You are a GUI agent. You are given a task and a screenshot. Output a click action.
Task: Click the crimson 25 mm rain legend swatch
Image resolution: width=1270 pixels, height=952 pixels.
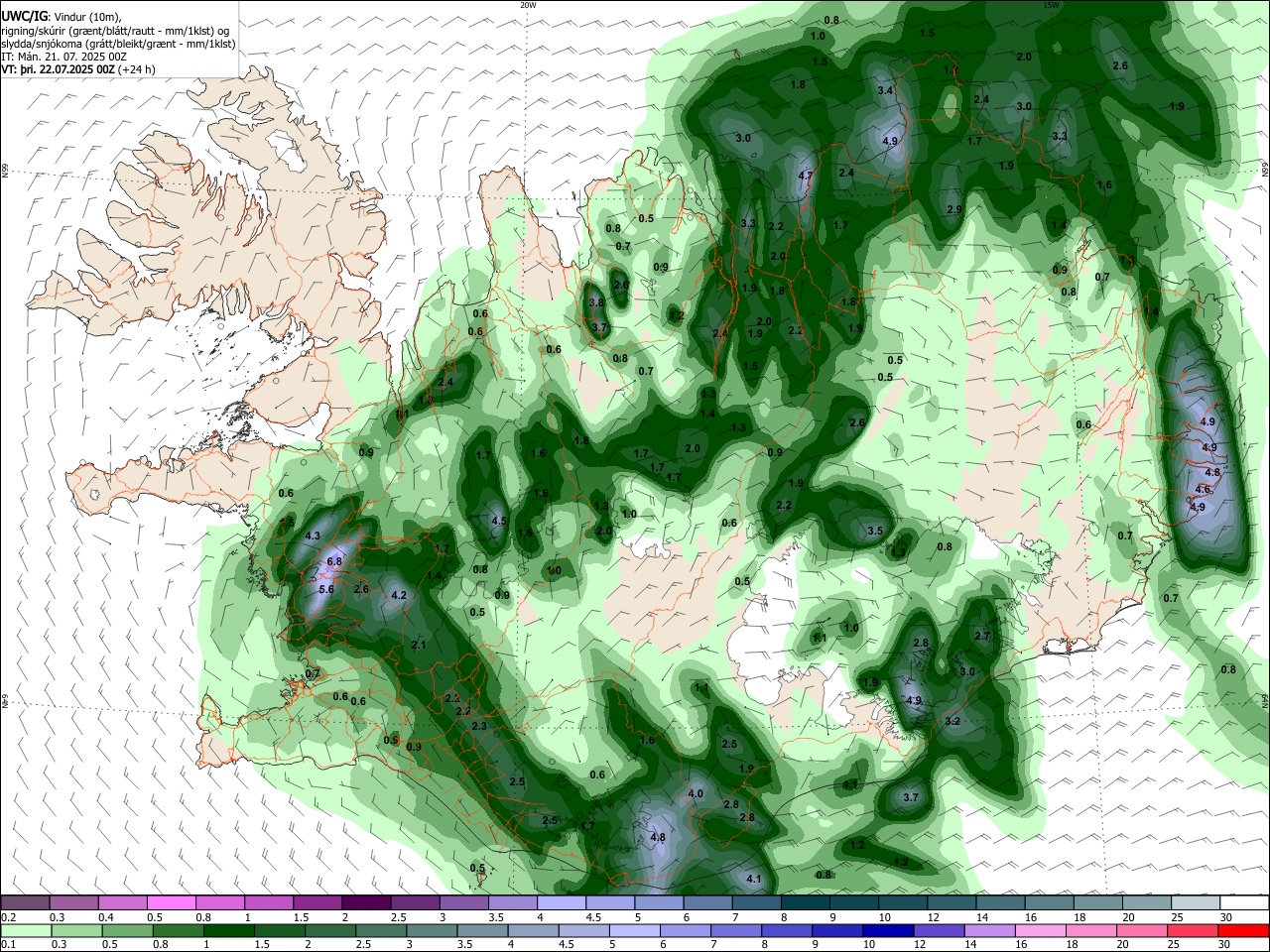point(1195,931)
